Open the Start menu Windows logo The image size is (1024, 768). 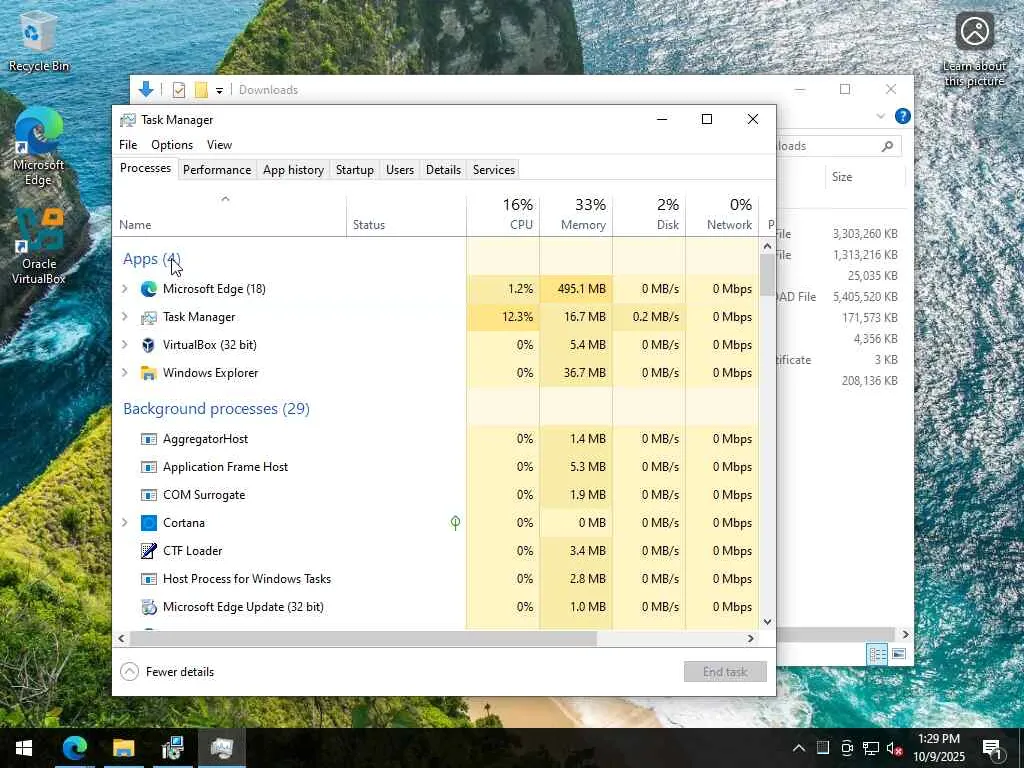point(24,748)
